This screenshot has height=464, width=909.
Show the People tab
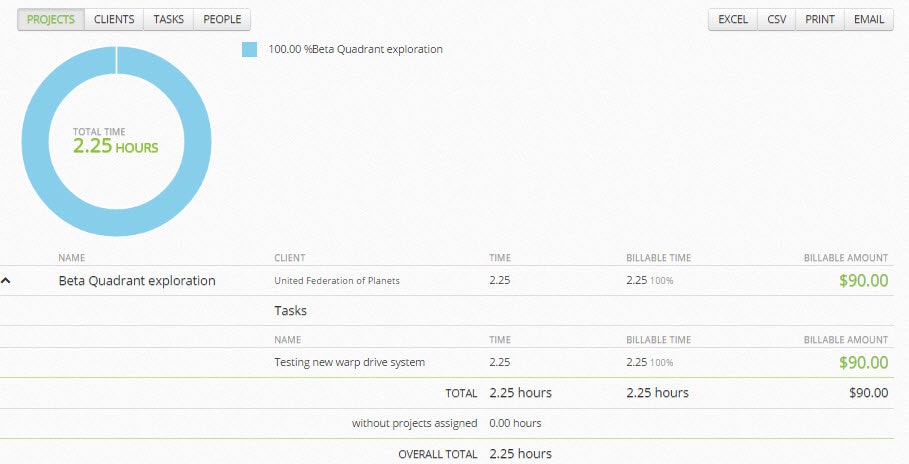pos(222,19)
